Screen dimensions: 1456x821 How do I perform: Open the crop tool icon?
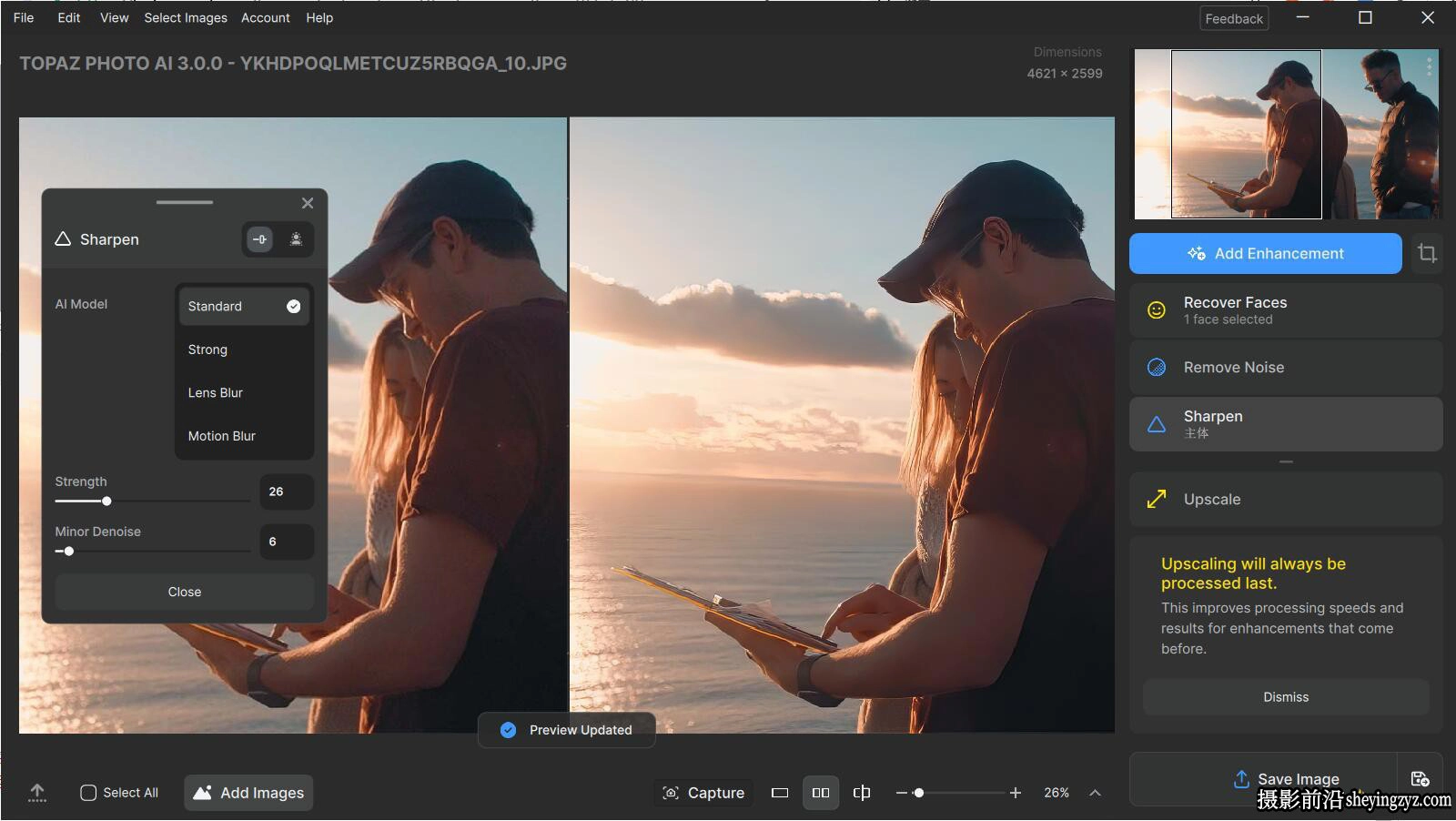pyautogui.click(x=1427, y=253)
